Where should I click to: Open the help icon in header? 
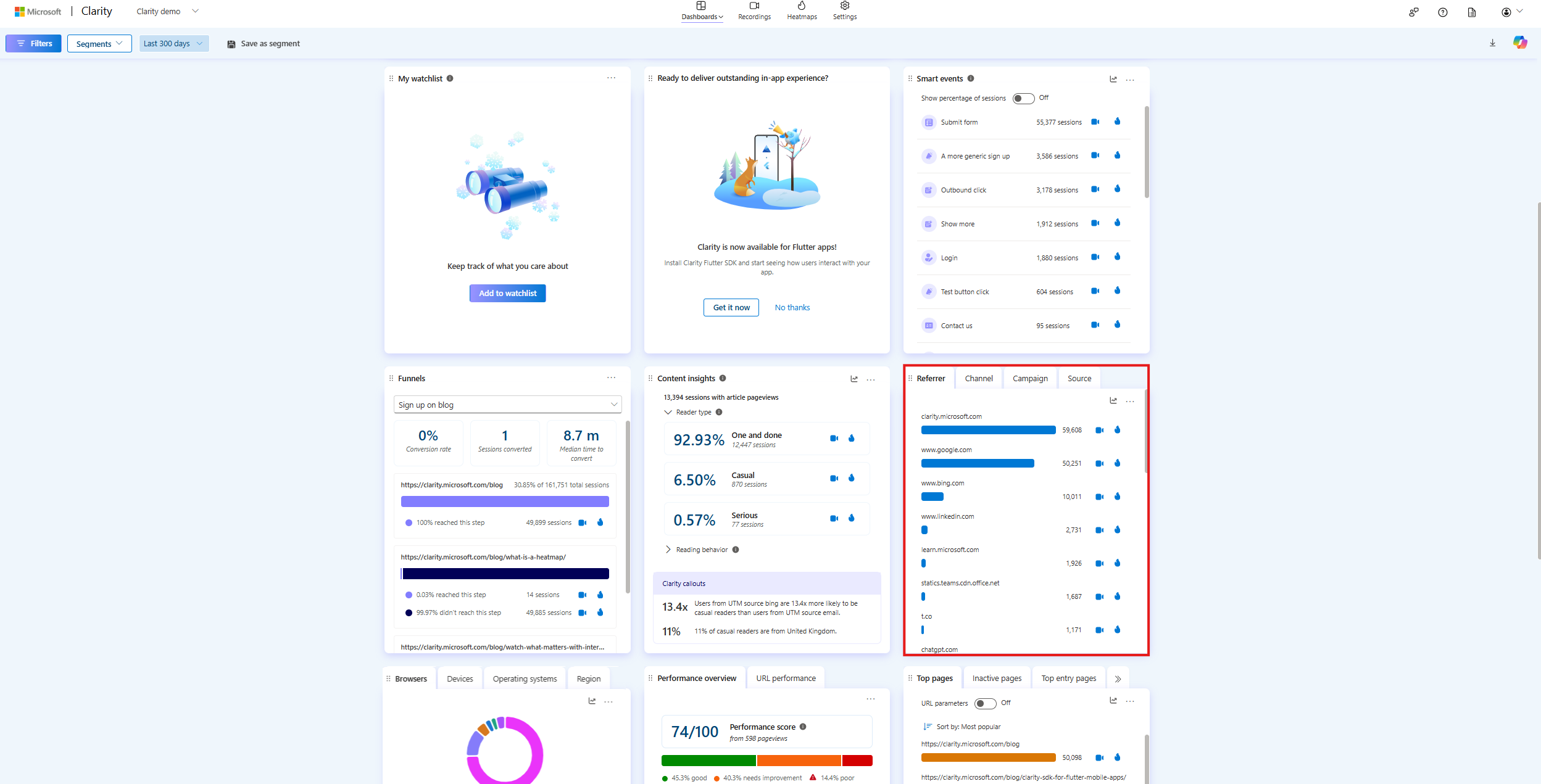click(x=1443, y=12)
